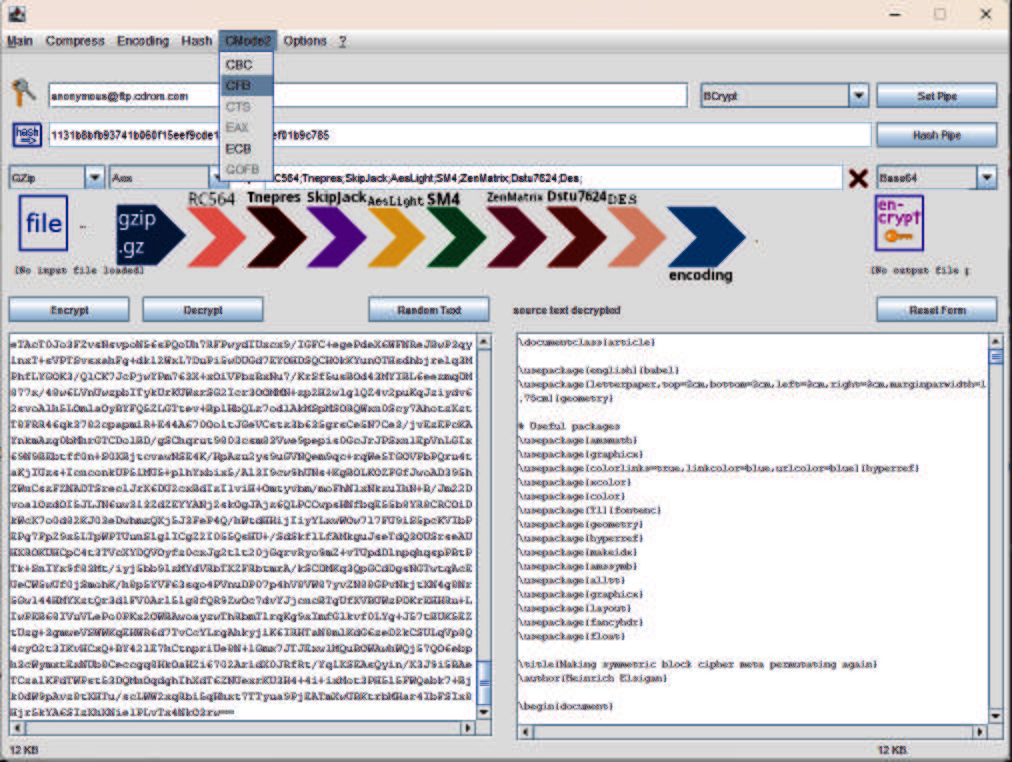This screenshot has width=1012, height=762.
Task: Open the Hash menu
Action: pyautogui.click(x=196, y=41)
